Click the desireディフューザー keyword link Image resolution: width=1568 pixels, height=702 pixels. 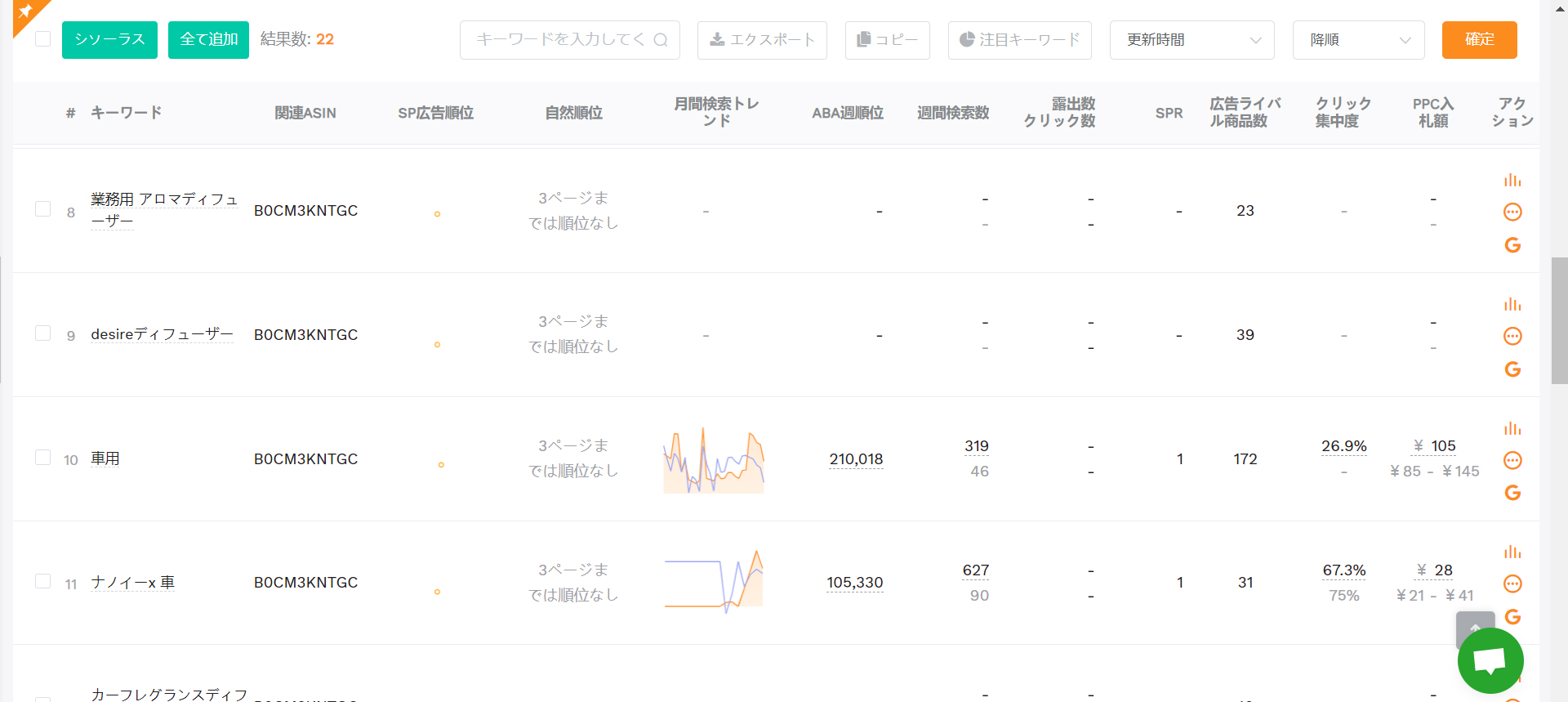pyautogui.click(x=162, y=334)
